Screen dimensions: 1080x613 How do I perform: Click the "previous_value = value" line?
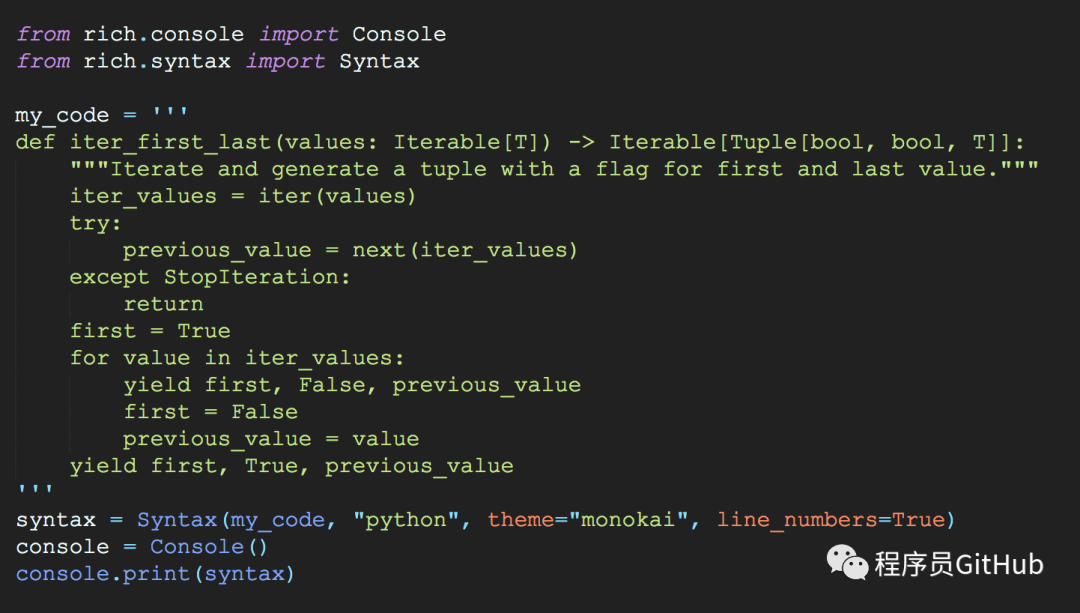(x=270, y=439)
